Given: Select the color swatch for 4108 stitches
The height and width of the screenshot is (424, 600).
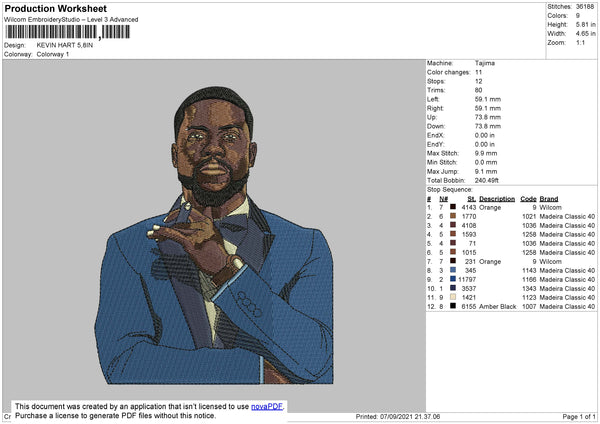Looking at the screenshot, I should pos(453,225).
